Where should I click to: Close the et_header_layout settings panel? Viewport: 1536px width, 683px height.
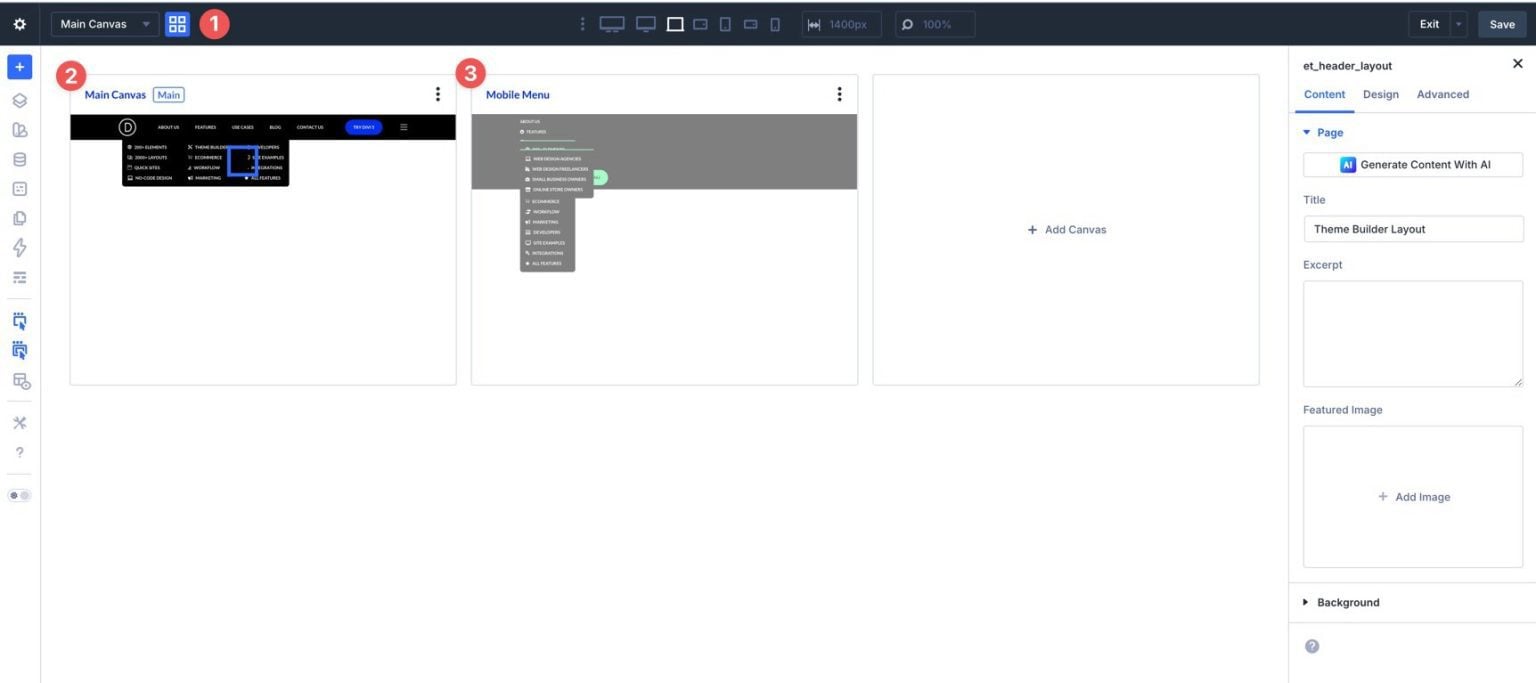coord(1517,64)
